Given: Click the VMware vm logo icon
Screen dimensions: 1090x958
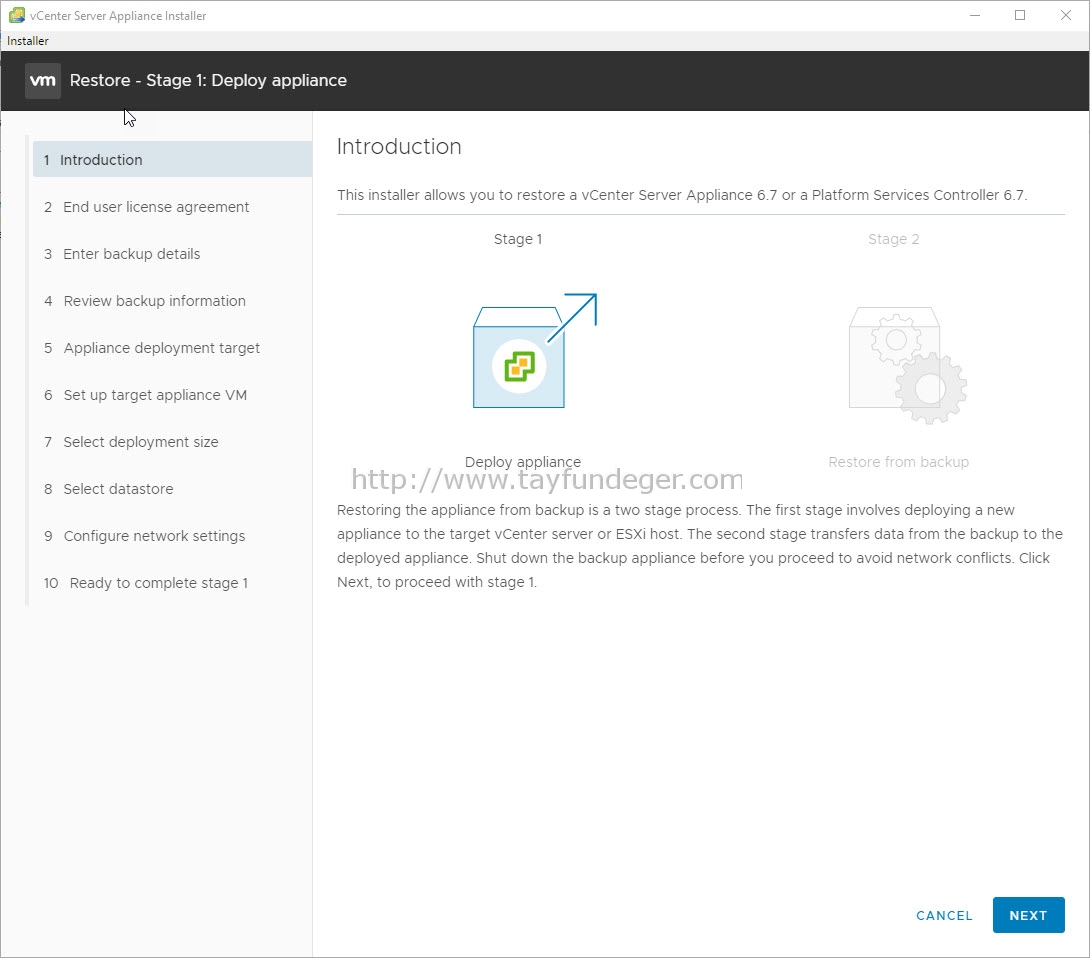Looking at the screenshot, I should point(42,81).
